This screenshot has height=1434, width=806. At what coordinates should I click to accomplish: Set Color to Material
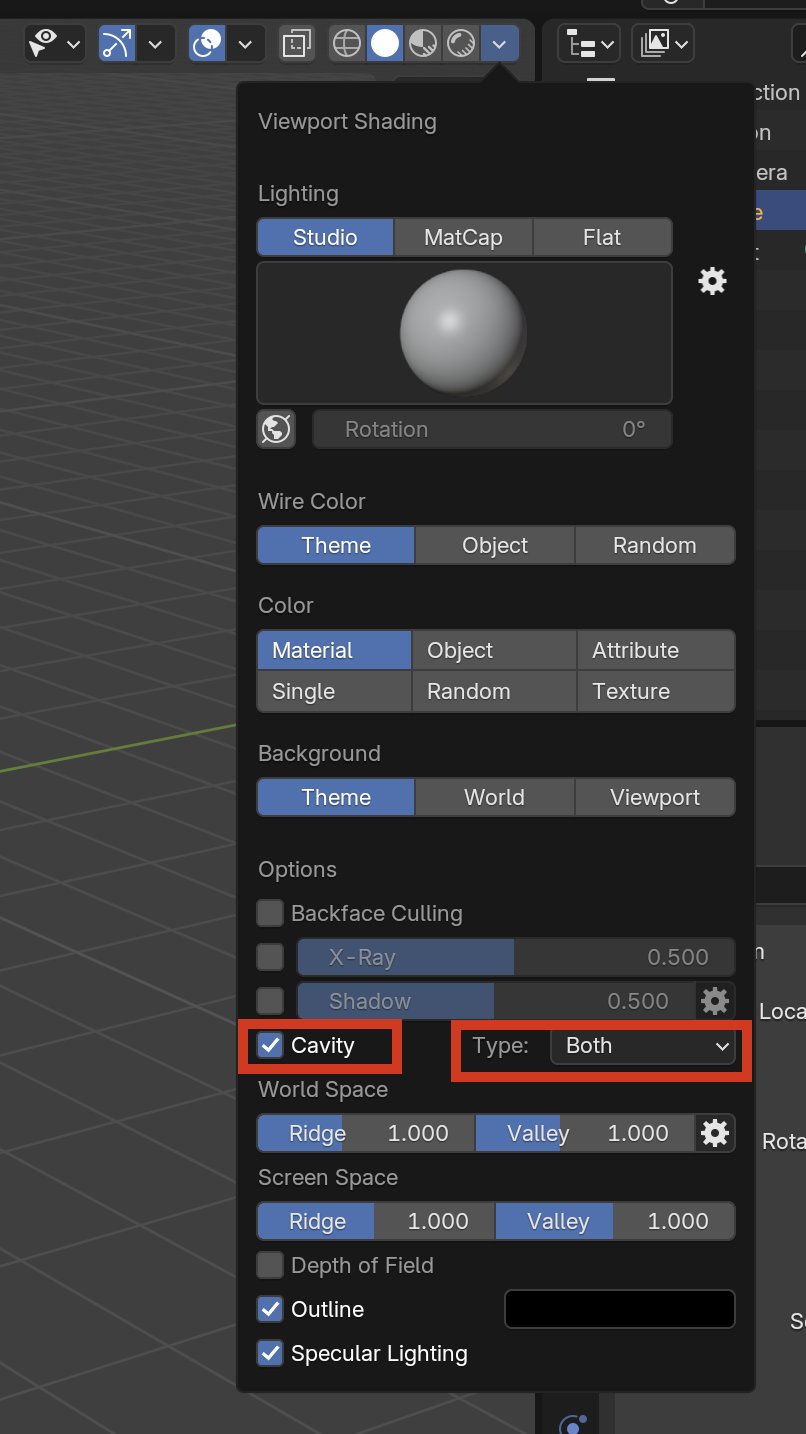pyautogui.click(x=334, y=650)
